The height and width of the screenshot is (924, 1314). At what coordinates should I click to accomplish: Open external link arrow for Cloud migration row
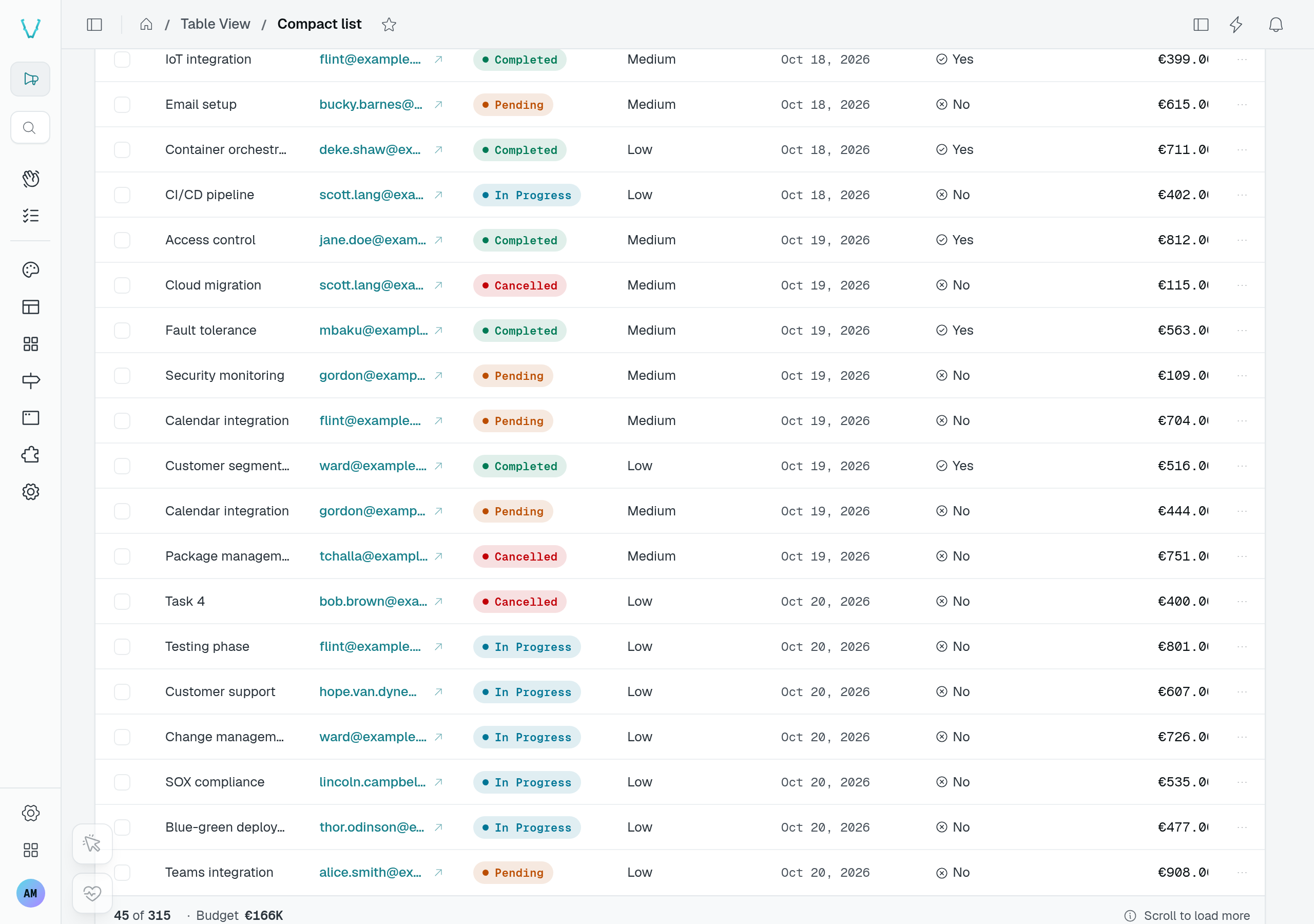pyautogui.click(x=438, y=285)
